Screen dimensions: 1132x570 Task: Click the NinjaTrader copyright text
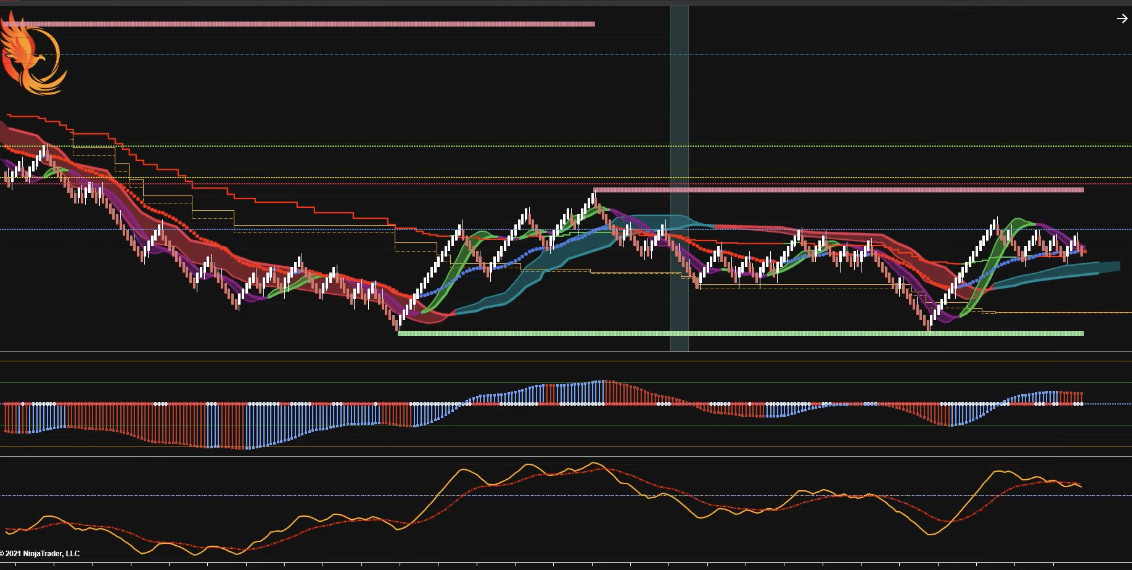click(x=40, y=553)
